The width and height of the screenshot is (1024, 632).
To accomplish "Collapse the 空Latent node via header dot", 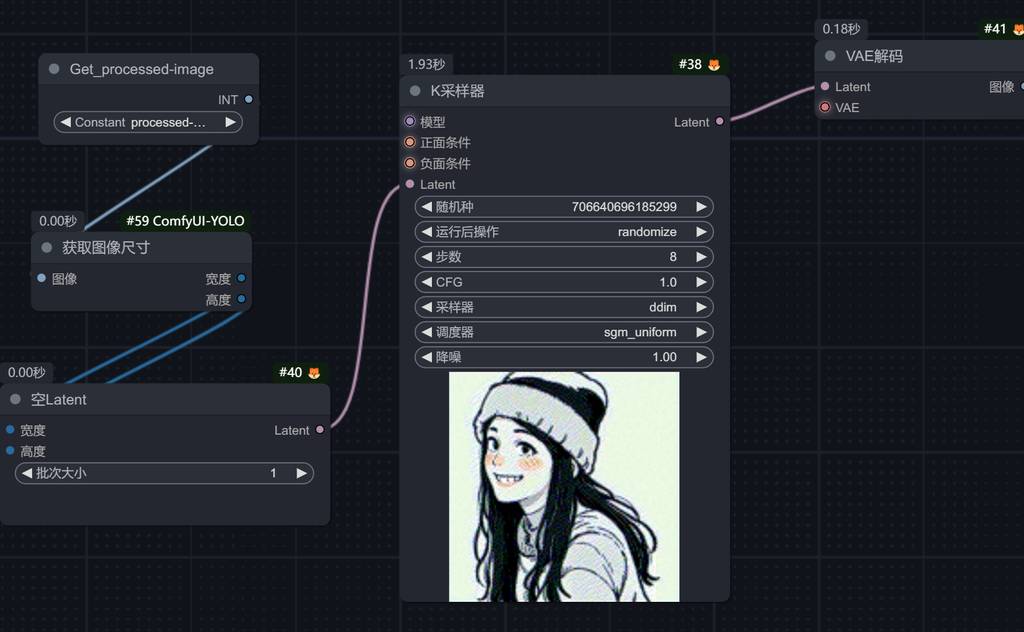I will coord(15,399).
